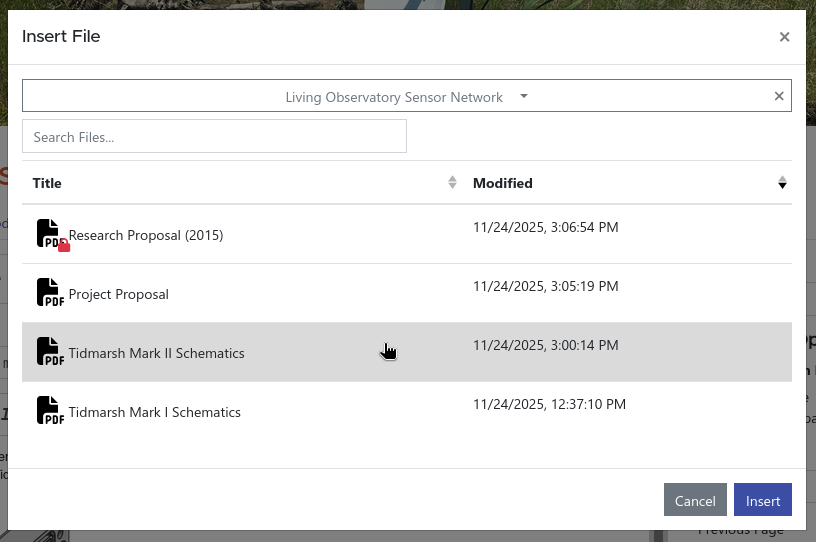Sort files by Title column arrows
Image resolution: width=816 pixels, height=542 pixels.
(452, 182)
